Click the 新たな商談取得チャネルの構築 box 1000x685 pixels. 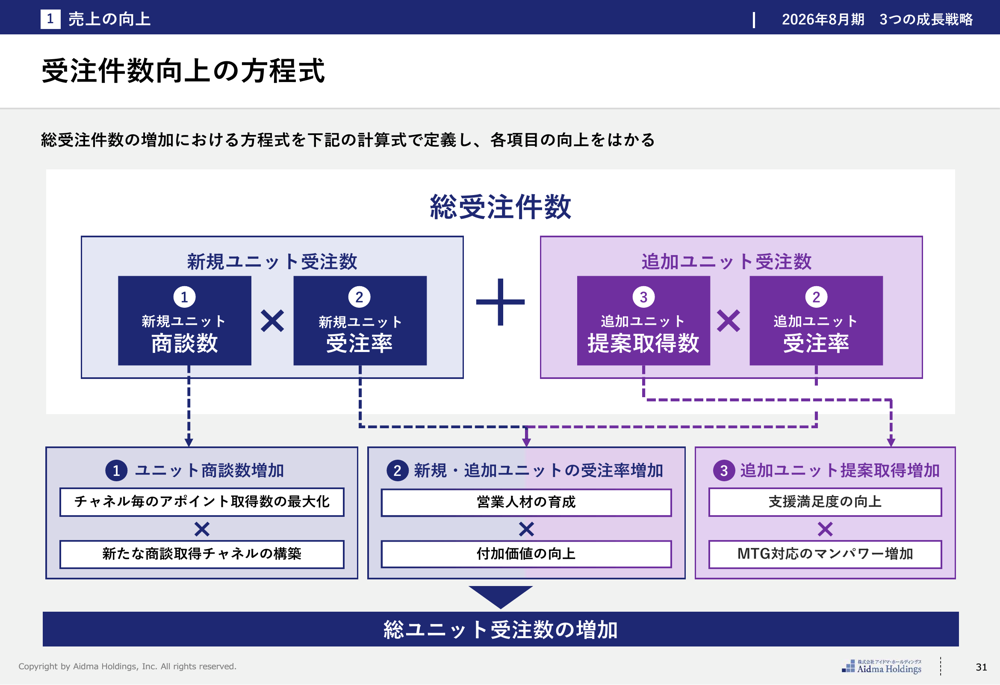click(202, 554)
